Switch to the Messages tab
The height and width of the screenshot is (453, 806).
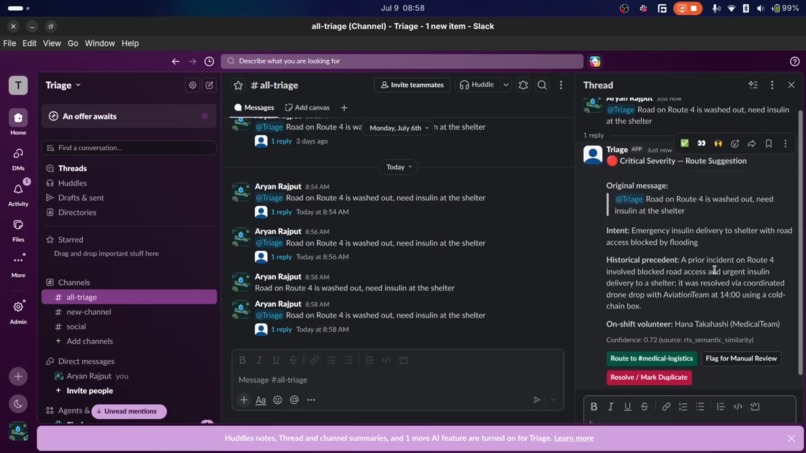click(254, 107)
